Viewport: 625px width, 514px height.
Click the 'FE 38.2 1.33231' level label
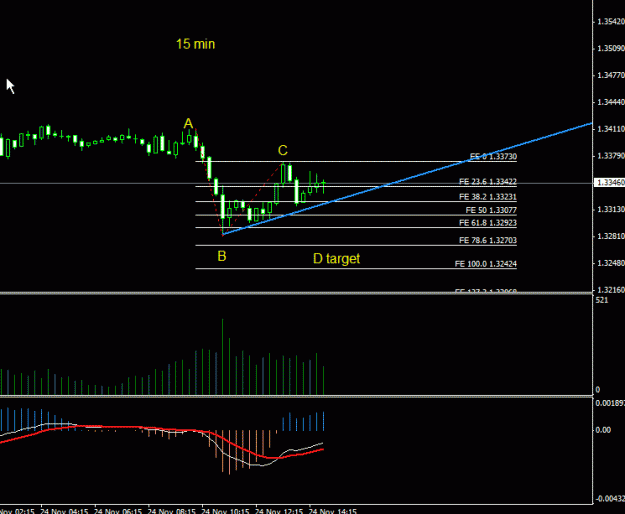[x=488, y=197]
